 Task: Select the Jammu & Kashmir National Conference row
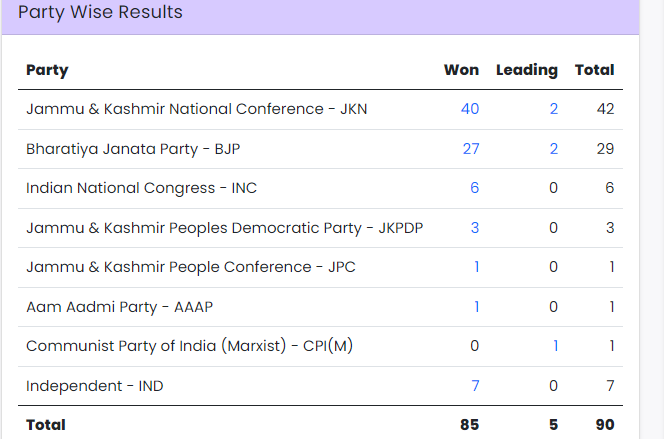tap(320, 109)
